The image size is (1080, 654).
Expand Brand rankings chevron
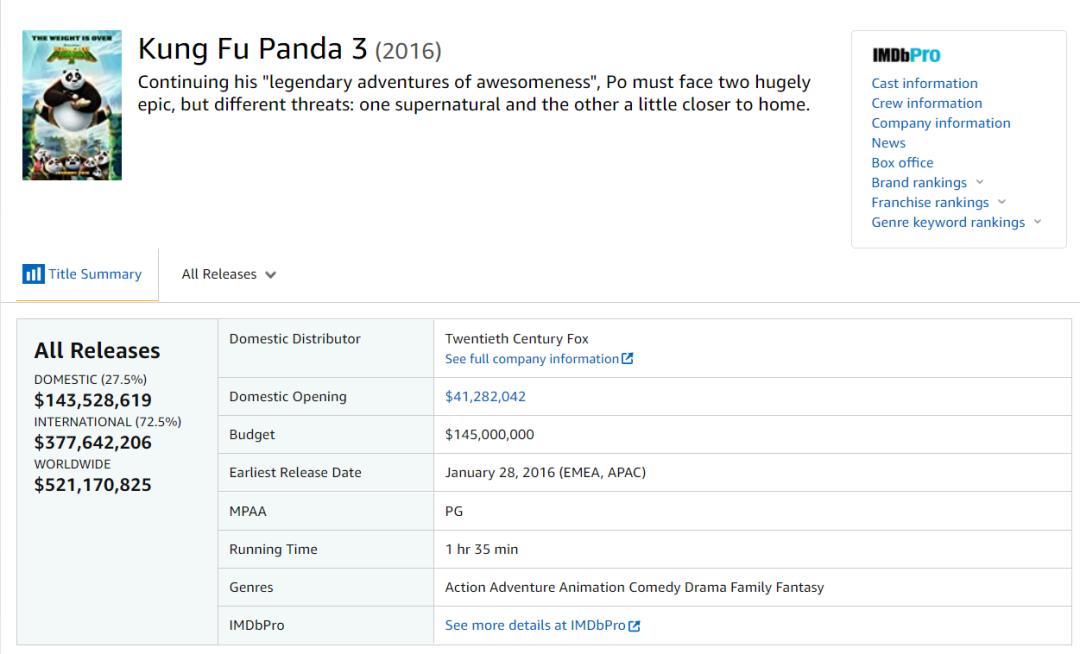tap(980, 182)
